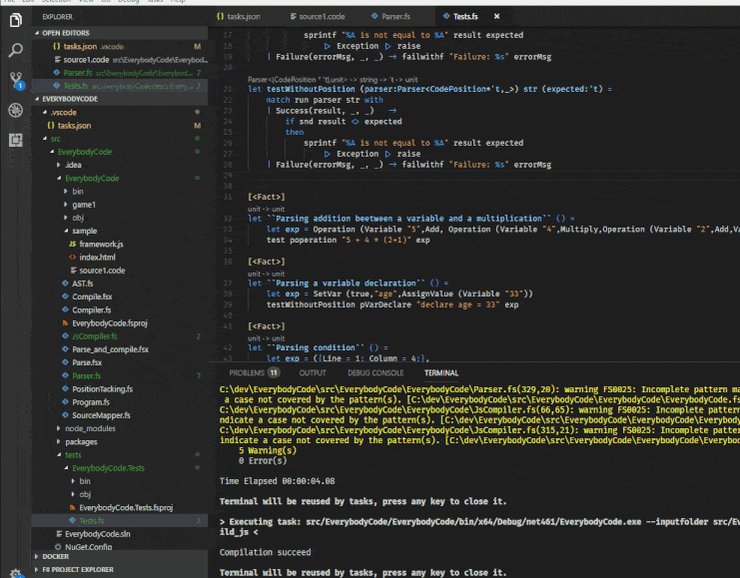
Task: Open tasks.json in Open Editors list
Action: click(120, 46)
